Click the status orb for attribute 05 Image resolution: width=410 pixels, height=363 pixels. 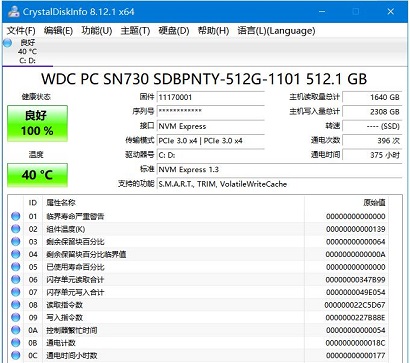[16, 267]
